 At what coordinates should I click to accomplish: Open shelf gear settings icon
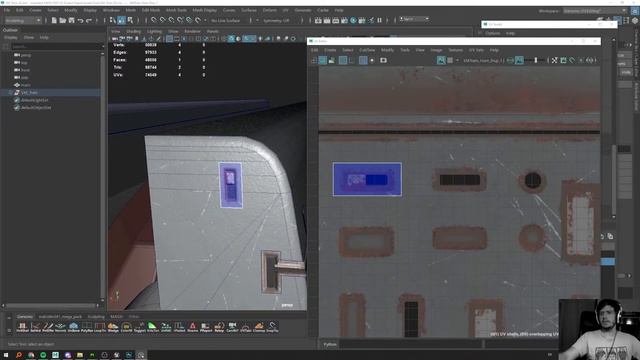(9, 330)
